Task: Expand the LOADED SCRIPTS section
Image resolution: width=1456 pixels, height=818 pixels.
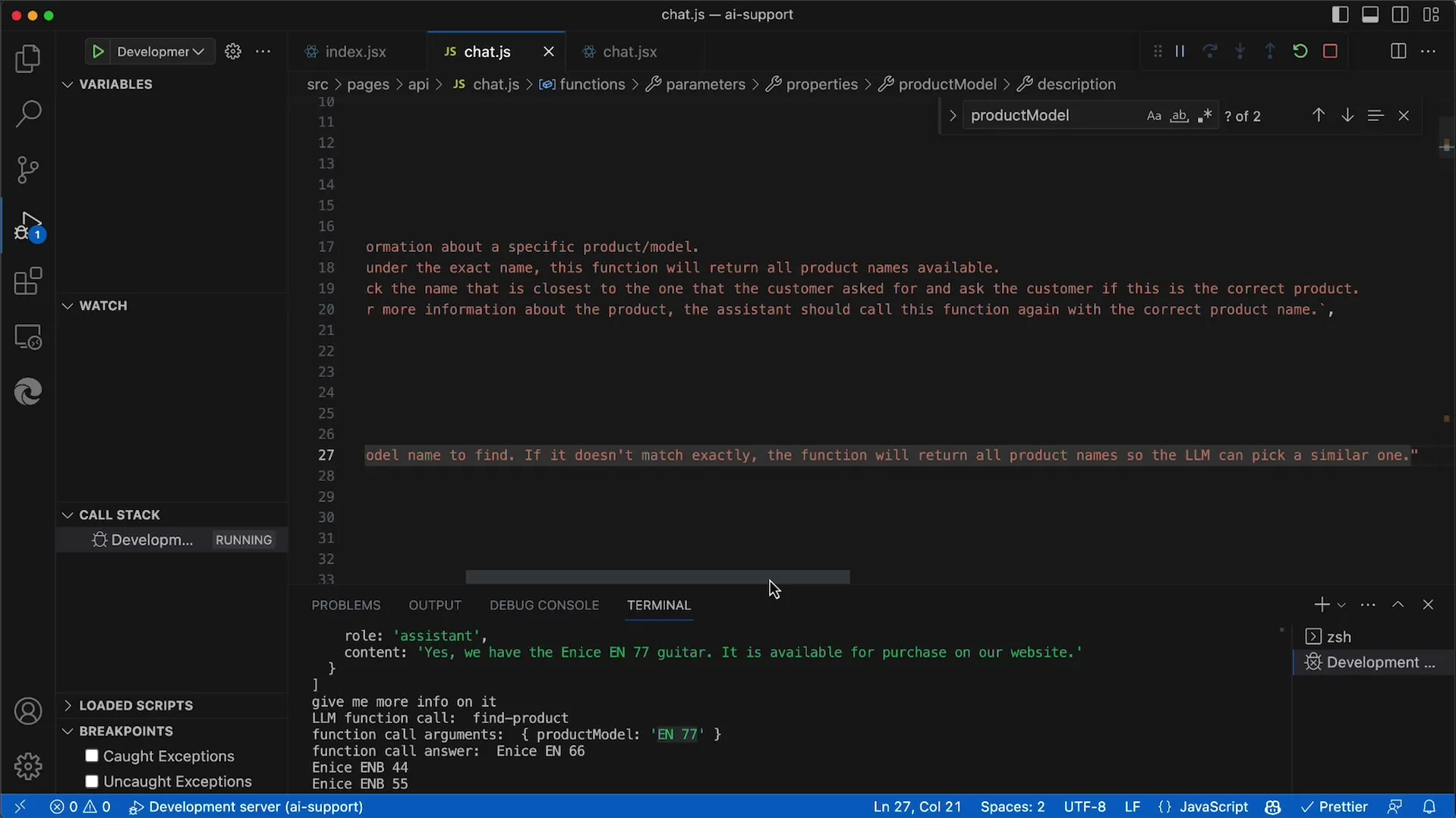Action: click(x=172, y=705)
